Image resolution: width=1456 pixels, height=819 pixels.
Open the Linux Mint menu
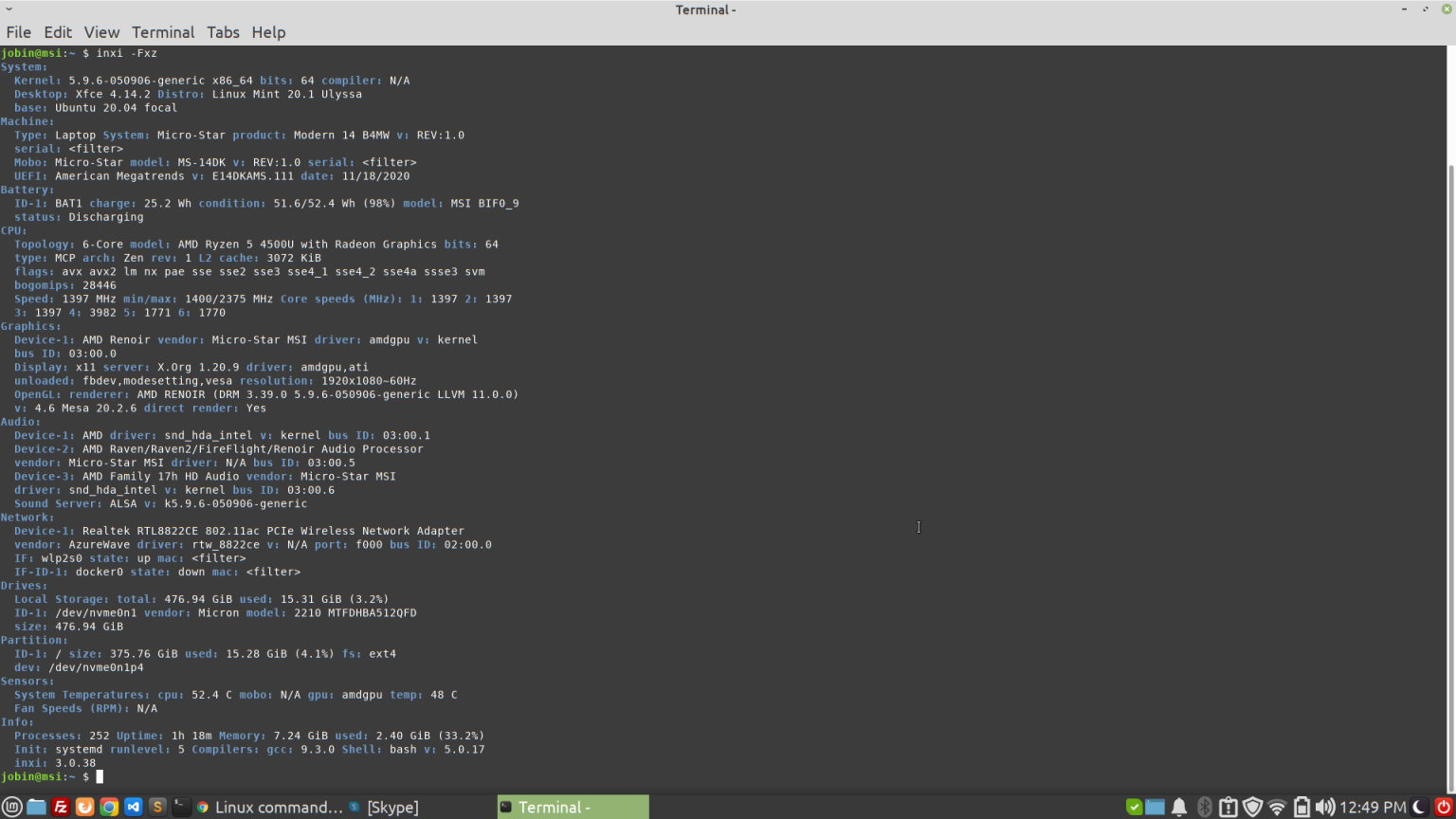pyautogui.click(x=12, y=807)
